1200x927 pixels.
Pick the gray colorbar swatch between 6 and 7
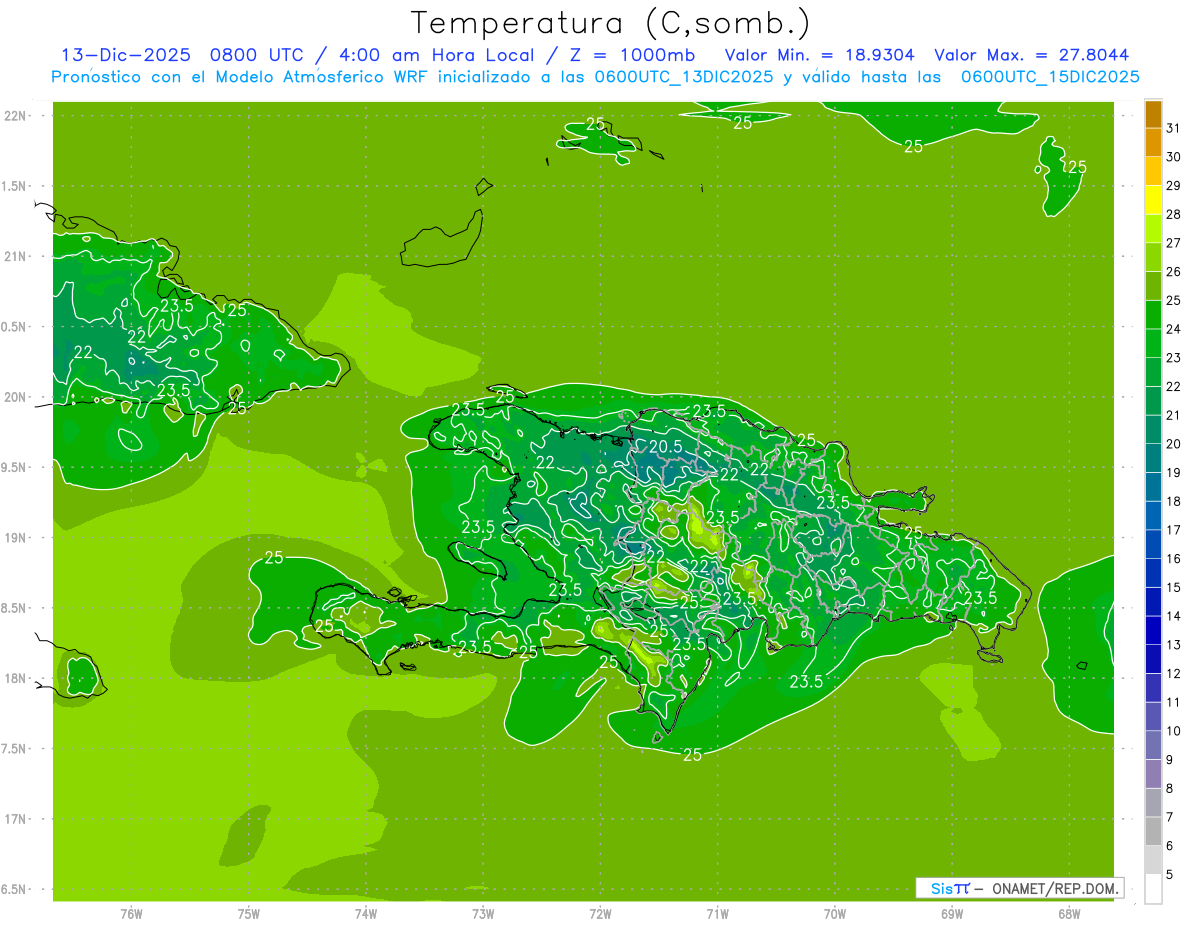[x=1153, y=831]
